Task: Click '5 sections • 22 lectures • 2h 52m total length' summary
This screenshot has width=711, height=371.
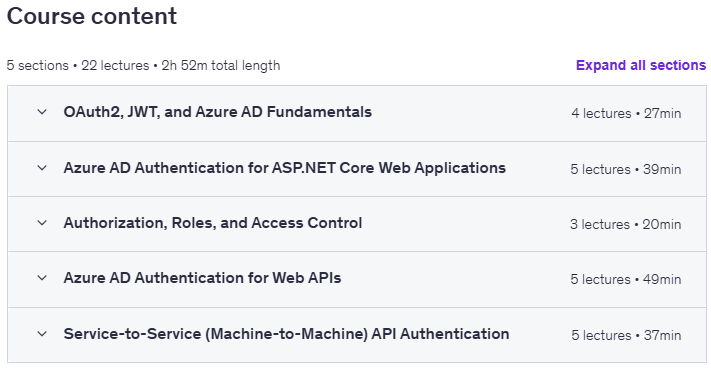Action: pyautogui.click(x=143, y=66)
